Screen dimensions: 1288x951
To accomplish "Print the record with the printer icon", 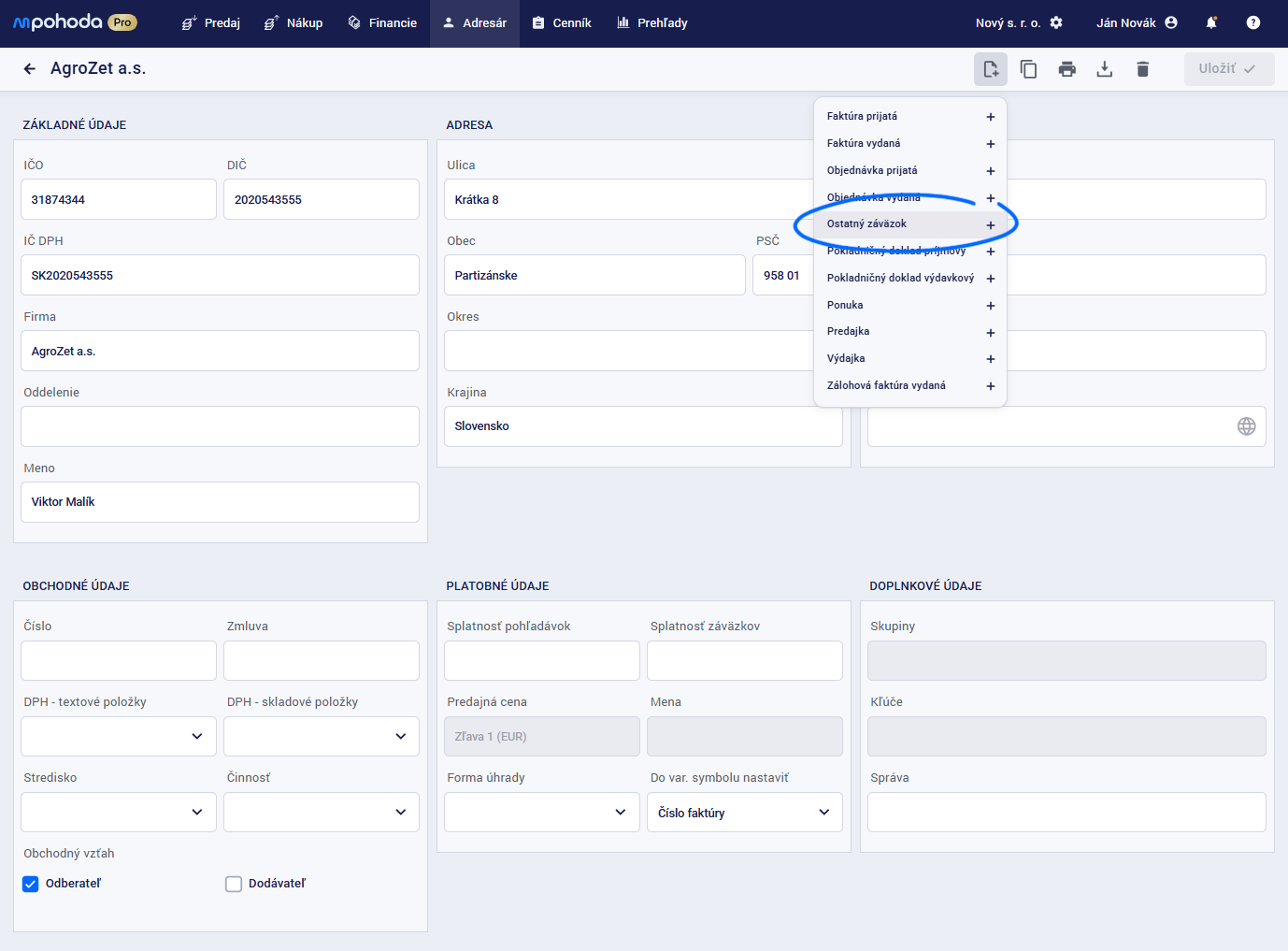I will pos(1067,69).
